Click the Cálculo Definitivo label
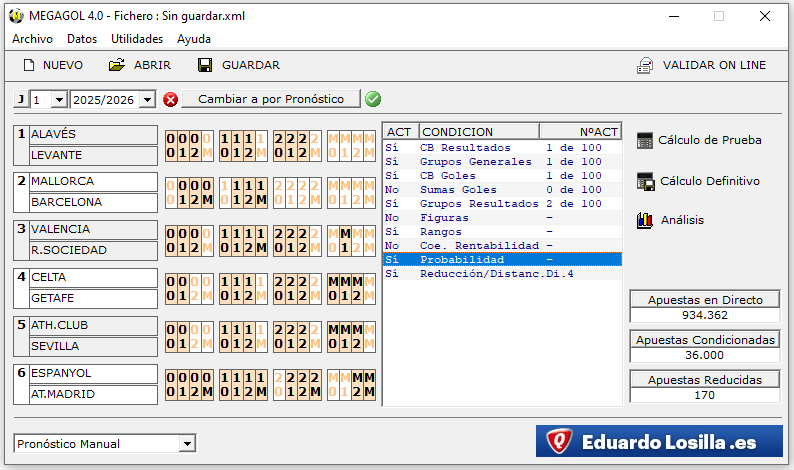Image resolution: width=794 pixels, height=470 pixels. pyautogui.click(x=710, y=181)
